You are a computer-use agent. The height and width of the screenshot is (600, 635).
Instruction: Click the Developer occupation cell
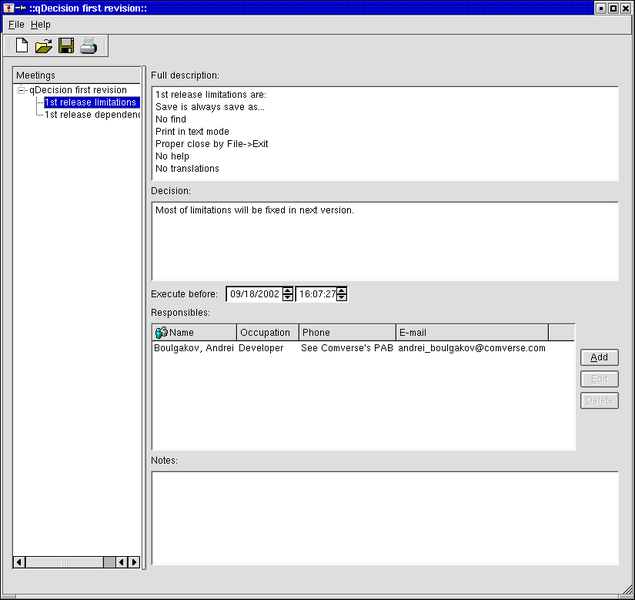point(261,348)
